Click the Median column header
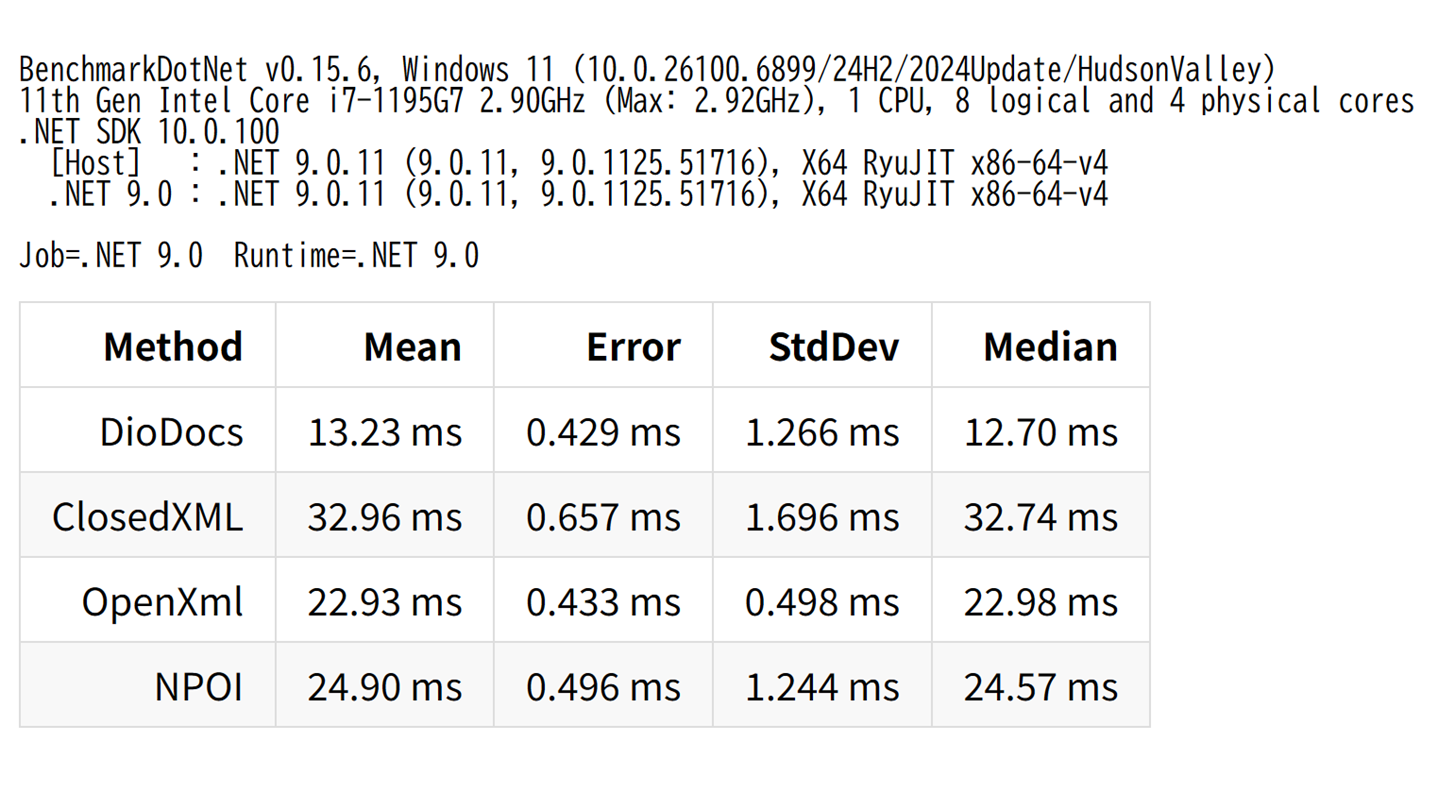Image resolution: width=1438 pixels, height=809 pixels. click(1050, 346)
